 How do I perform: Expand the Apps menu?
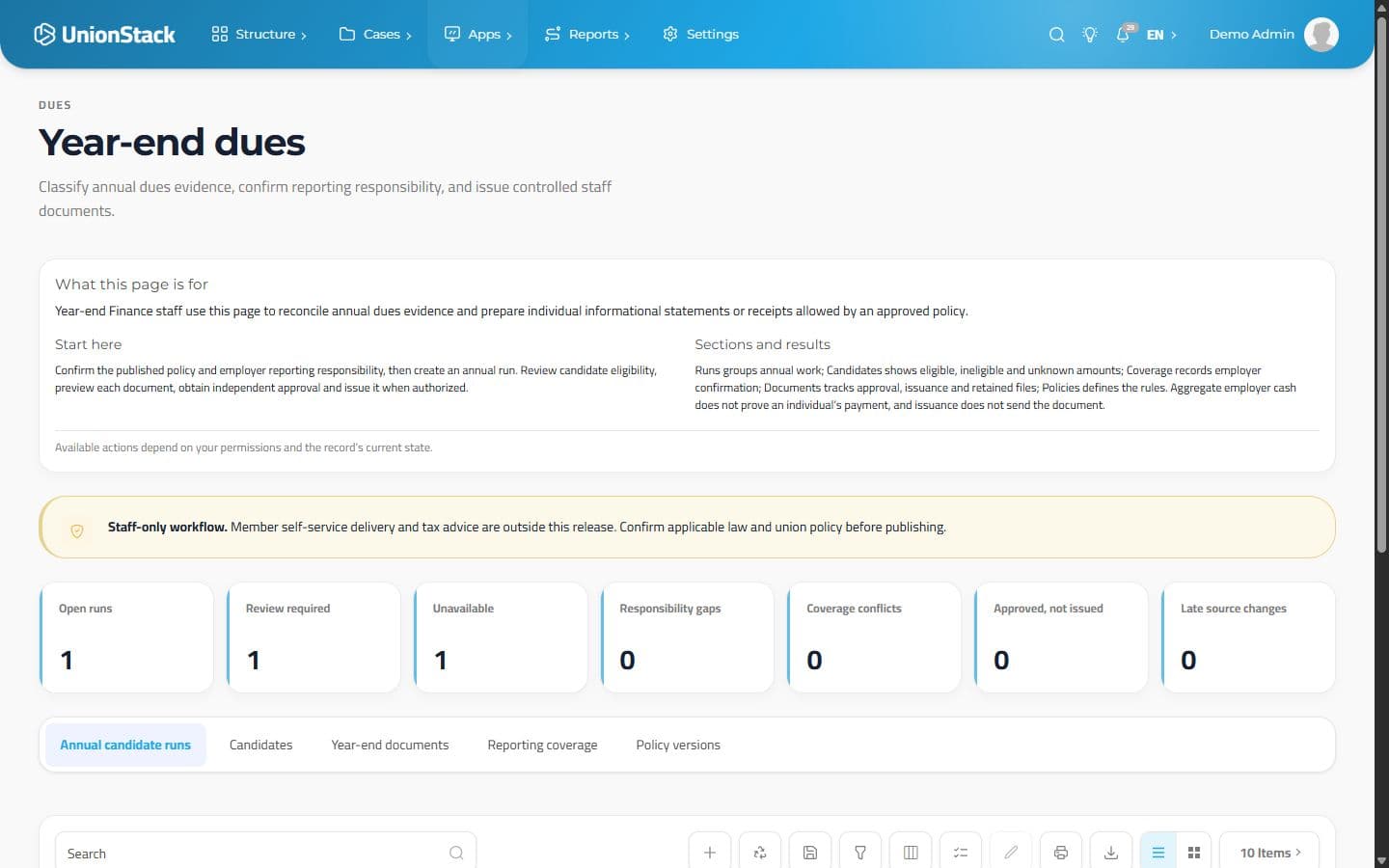click(477, 35)
